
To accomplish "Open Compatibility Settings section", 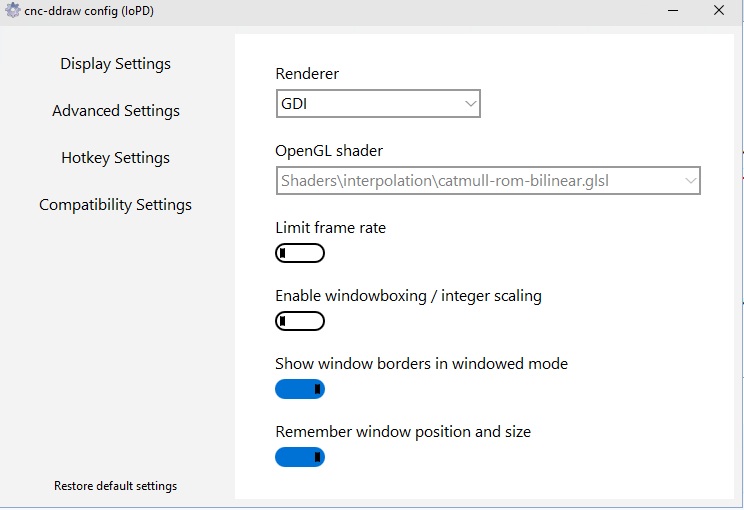I will 116,205.
